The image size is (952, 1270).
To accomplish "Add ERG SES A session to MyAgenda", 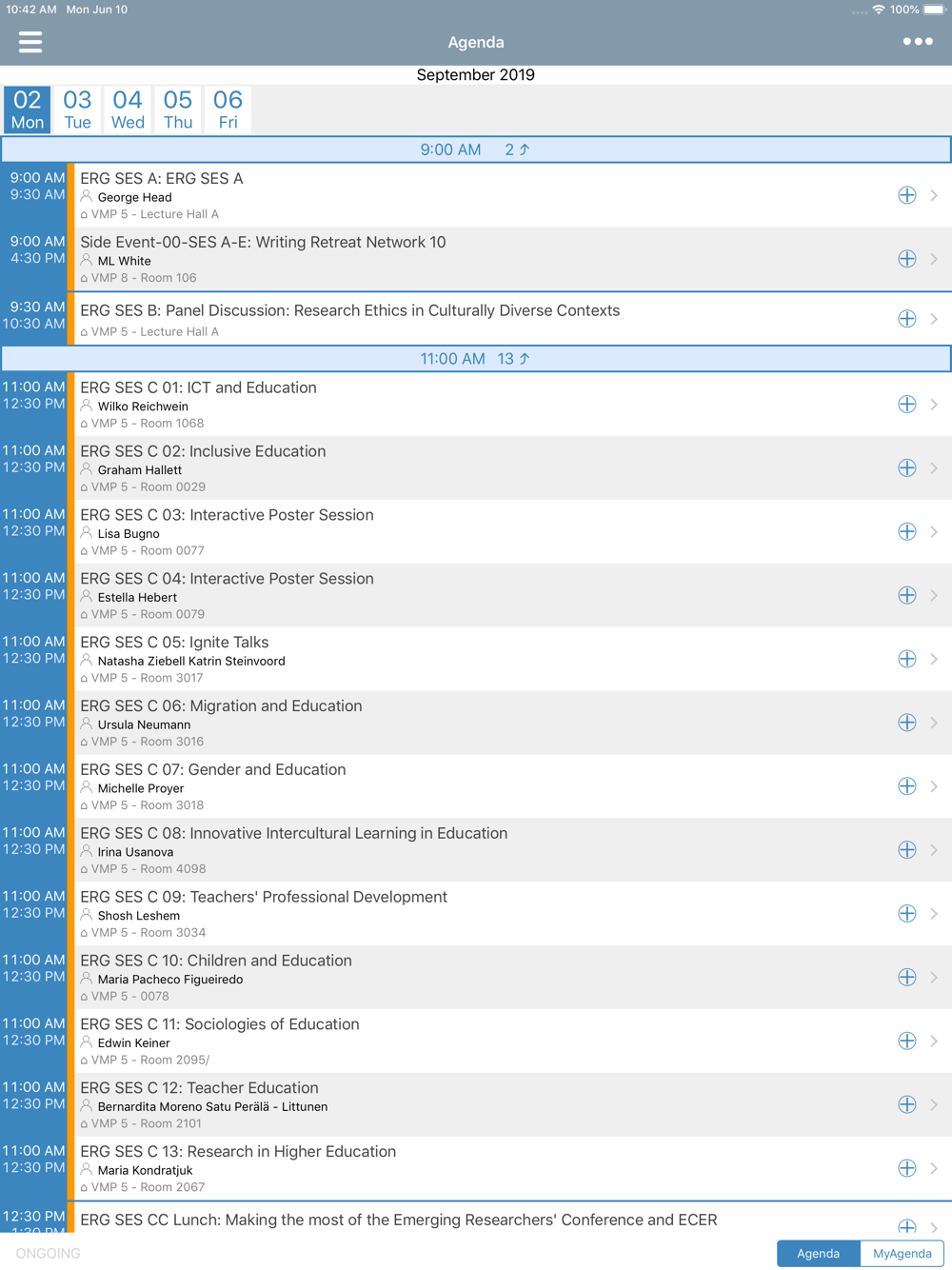I will pyautogui.click(x=907, y=195).
